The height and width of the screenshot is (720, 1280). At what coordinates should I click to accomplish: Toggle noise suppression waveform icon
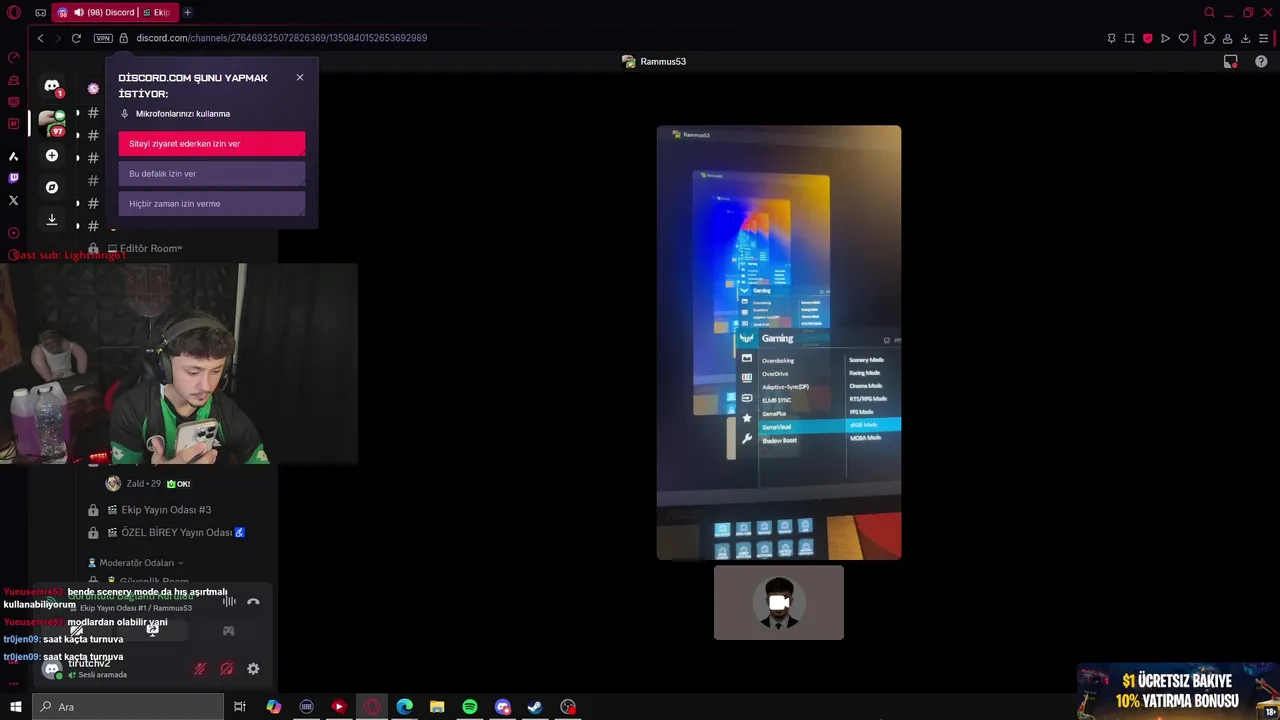tap(229, 601)
